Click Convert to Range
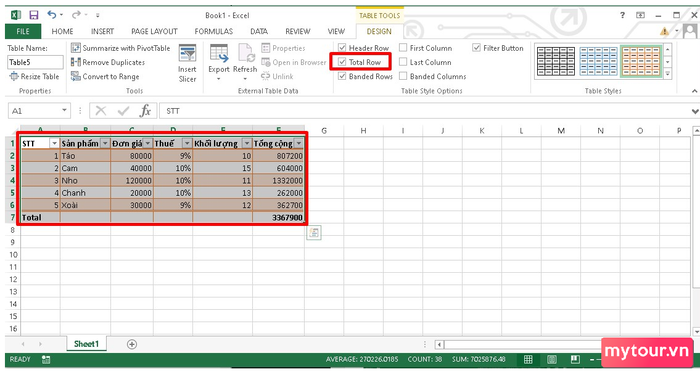Viewport: 700px width, 376px height. [x=105, y=76]
